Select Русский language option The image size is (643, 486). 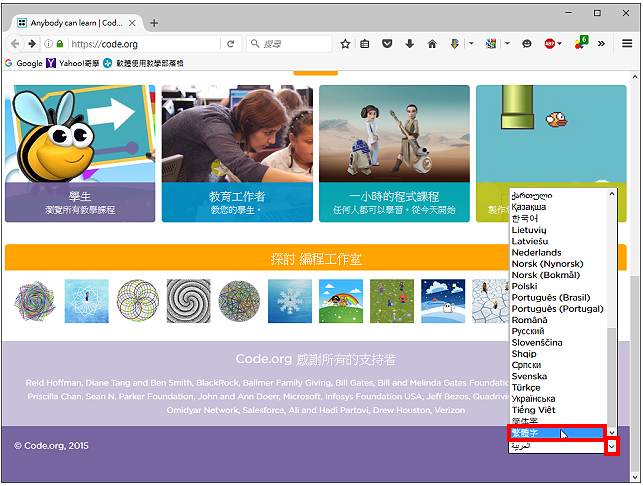(x=558, y=331)
